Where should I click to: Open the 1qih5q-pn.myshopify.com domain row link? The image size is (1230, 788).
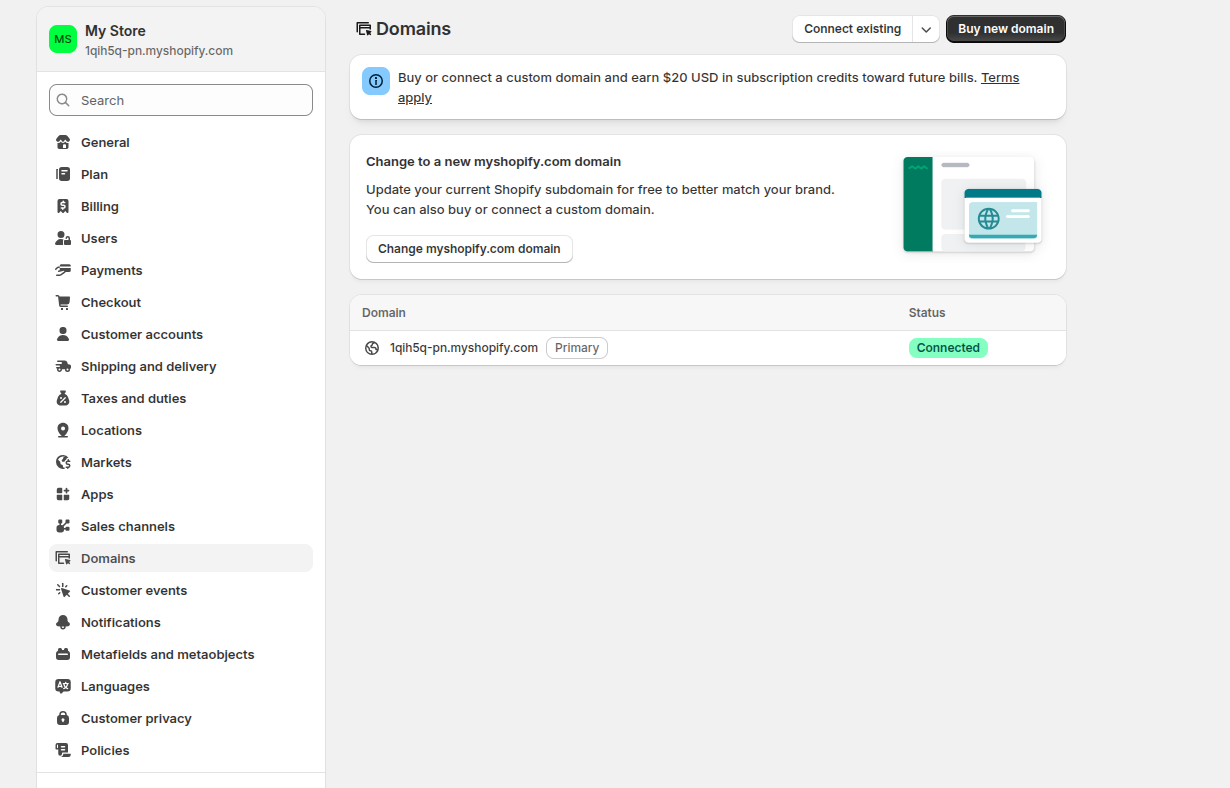pyautogui.click(x=464, y=348)
